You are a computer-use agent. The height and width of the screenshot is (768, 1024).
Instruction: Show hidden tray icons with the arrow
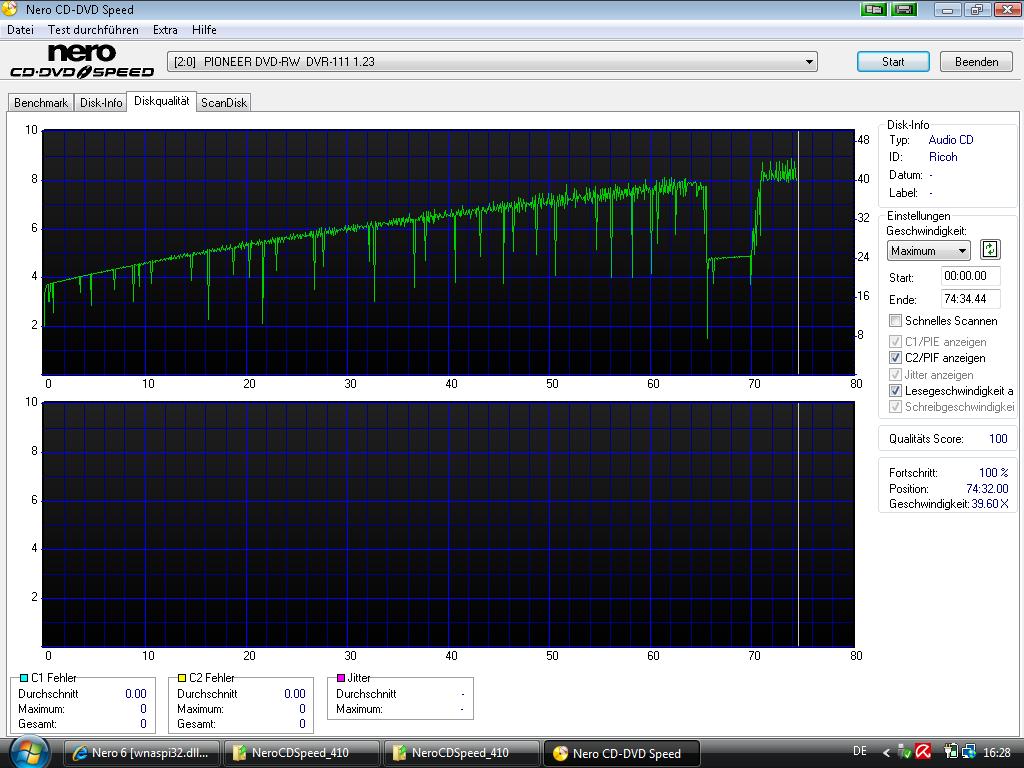point(886,752)
